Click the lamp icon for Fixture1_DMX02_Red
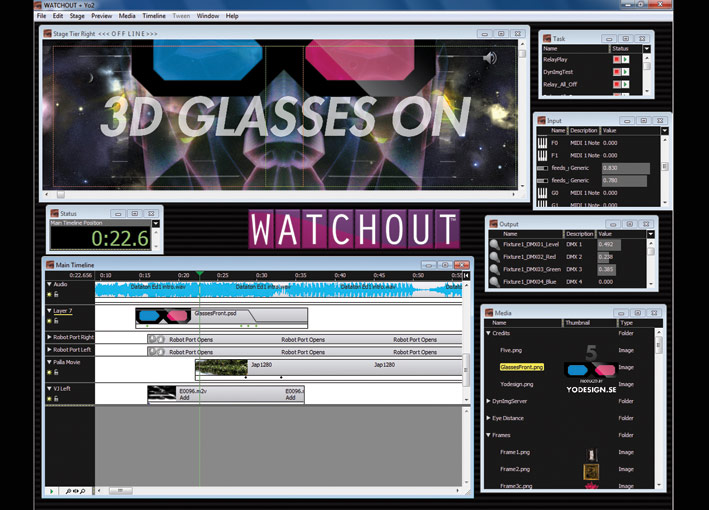Screen dimensions: 709x510 click(495, 257)
